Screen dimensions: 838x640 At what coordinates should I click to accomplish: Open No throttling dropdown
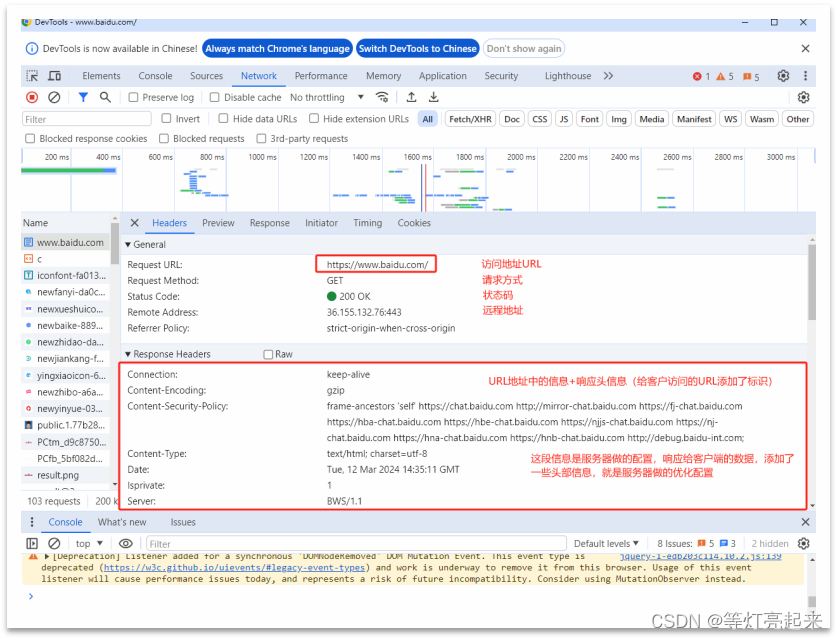pyautogui.click(x=327, y=97)
